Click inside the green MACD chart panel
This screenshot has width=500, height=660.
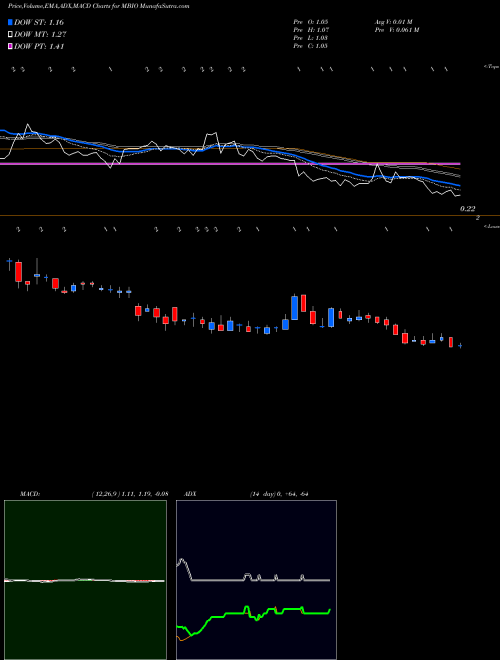point(85,580)
